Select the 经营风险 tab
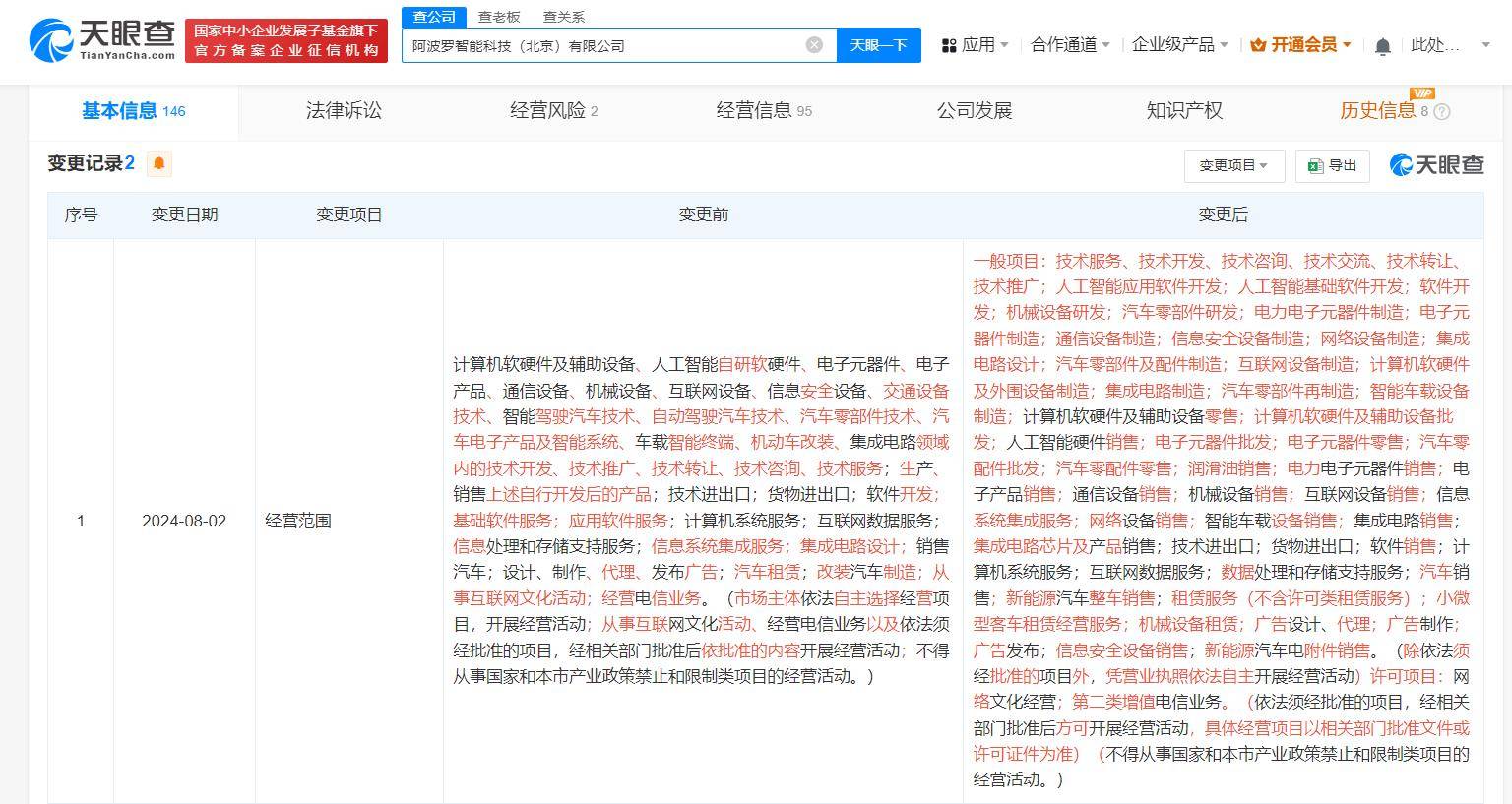The width and height of the screenshot is (1512, 804). tap(553, 111)
